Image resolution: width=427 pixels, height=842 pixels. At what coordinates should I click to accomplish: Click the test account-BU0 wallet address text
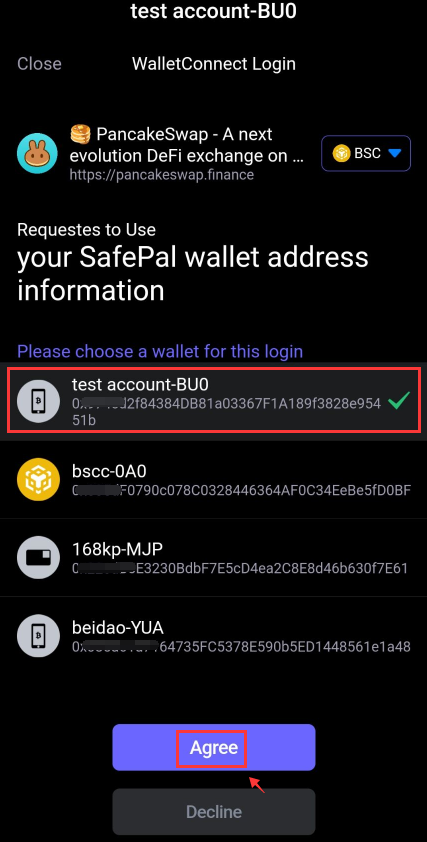click(x=226, y=411)
